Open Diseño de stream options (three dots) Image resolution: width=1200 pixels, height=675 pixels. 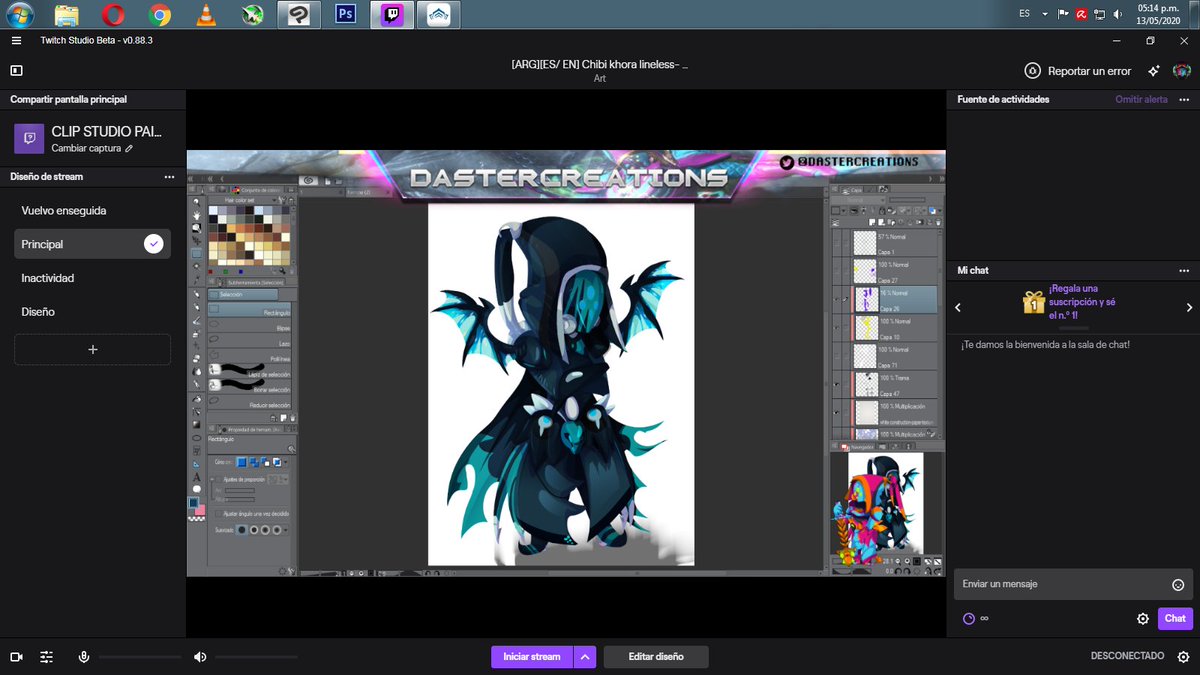(x=169, y=176)
